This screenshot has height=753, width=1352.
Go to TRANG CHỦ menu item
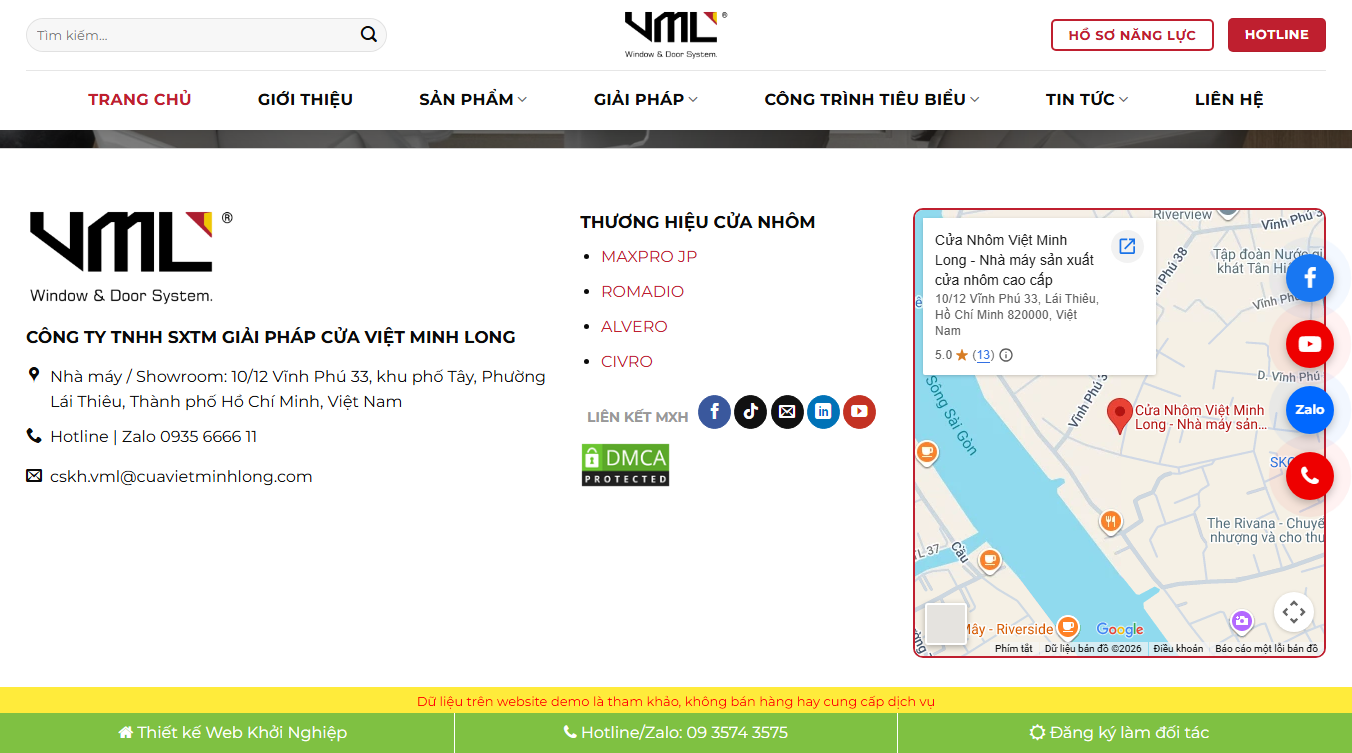(x=140, y=99)
